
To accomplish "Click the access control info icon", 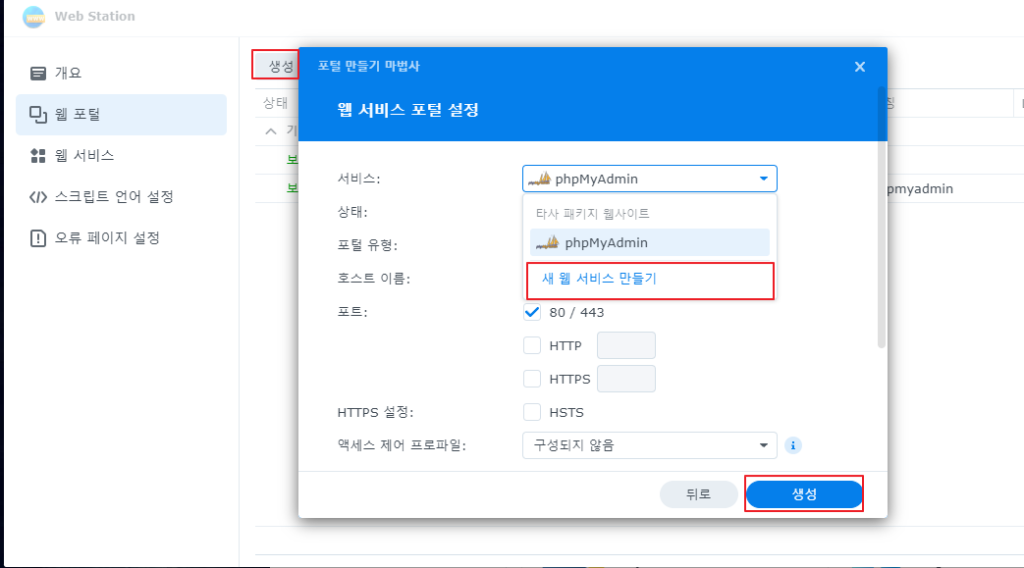I will [x=793, y=445].
